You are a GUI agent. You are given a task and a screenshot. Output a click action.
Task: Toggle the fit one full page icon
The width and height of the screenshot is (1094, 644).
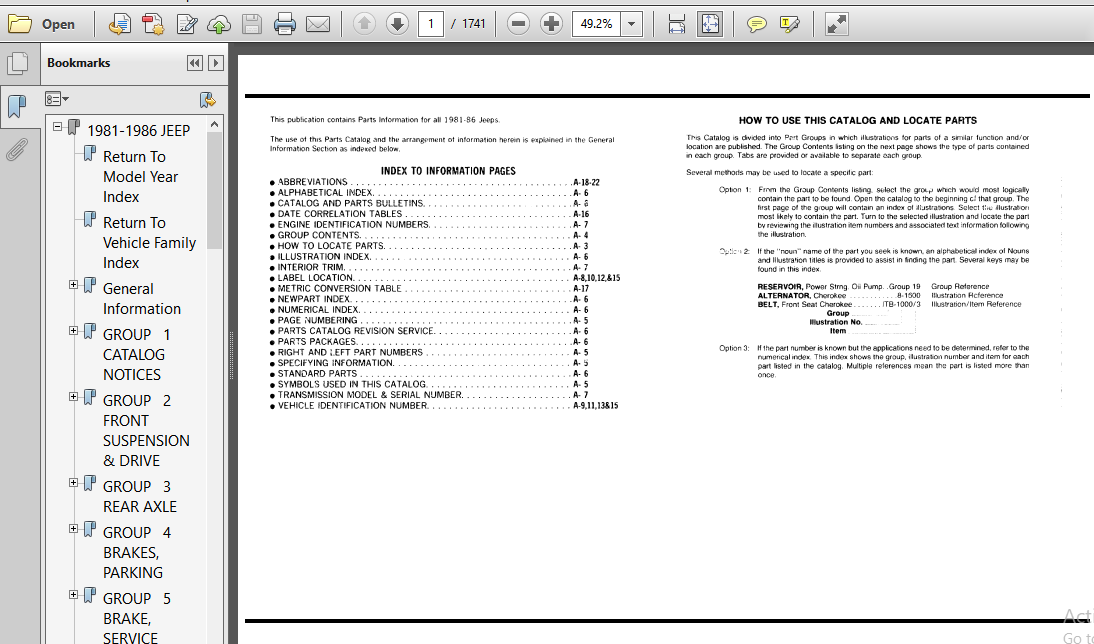pyautogui.click(x=710, y=24)
